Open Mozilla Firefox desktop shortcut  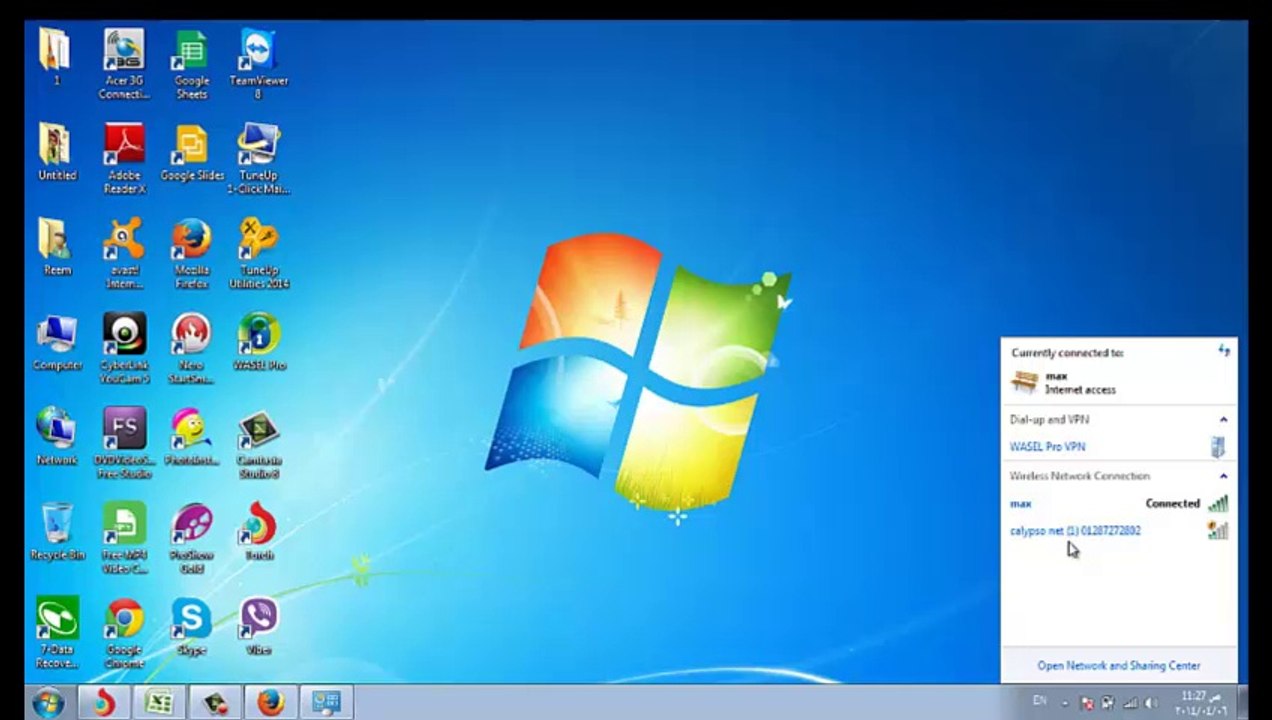pos(191,254)
